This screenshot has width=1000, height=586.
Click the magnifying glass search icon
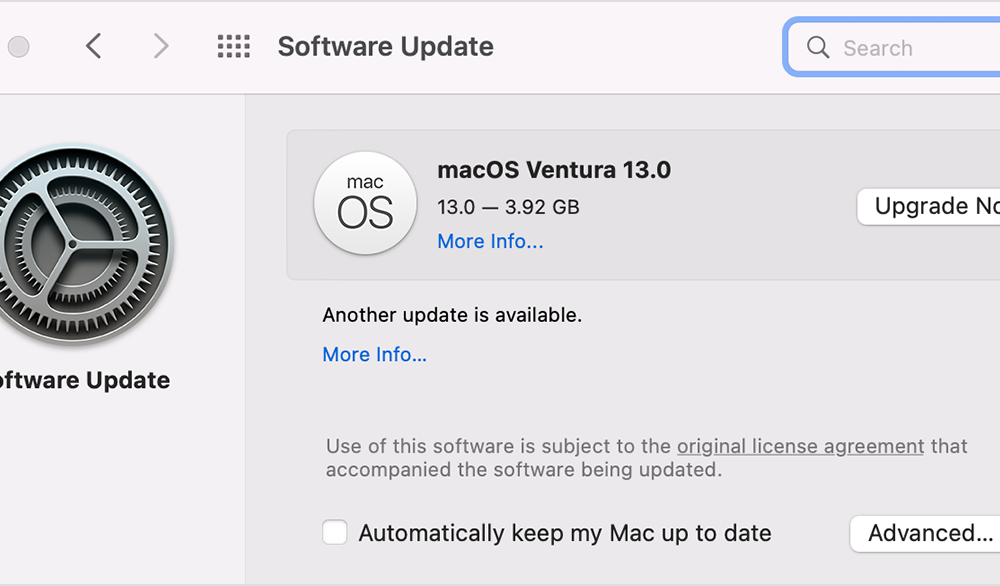click(x=818, y=47)
